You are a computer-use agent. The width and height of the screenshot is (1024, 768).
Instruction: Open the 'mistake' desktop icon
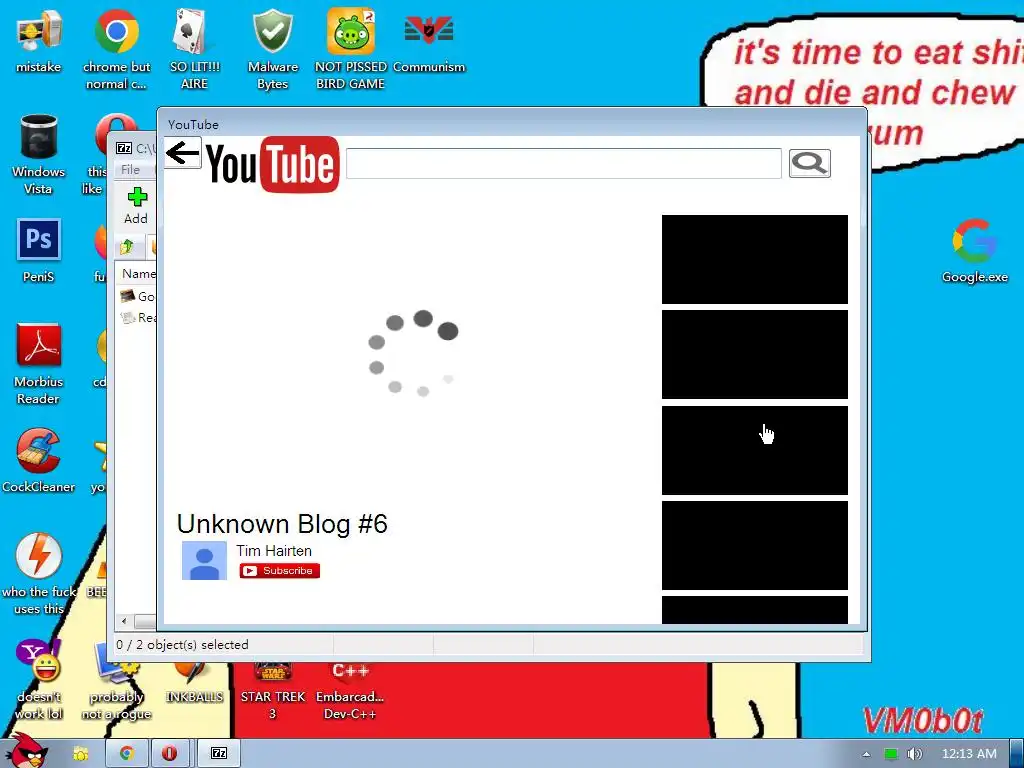pos(39,40)
